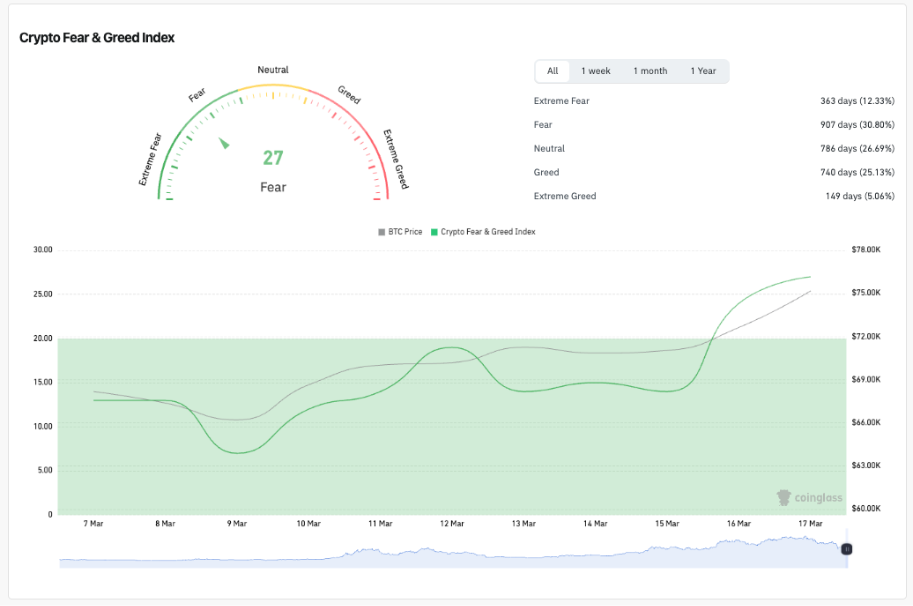Screen dimensions: 913x606
Task: Click the '786 days (26.69%)' value
Action: [x=857, y=148]
